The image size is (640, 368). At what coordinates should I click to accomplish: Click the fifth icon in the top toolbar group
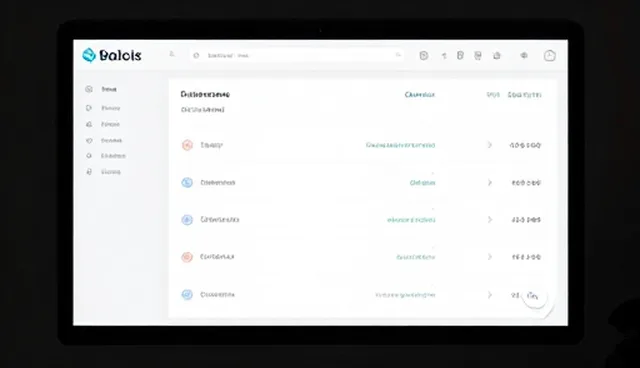pos(496,55)
